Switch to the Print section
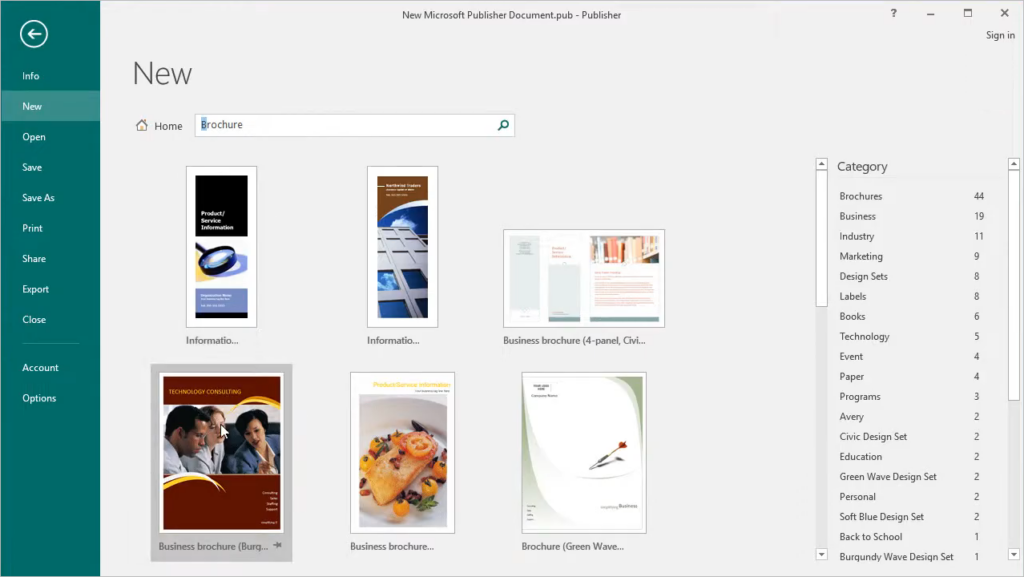This screenshot has width=1024, height=577. point(32,228)
